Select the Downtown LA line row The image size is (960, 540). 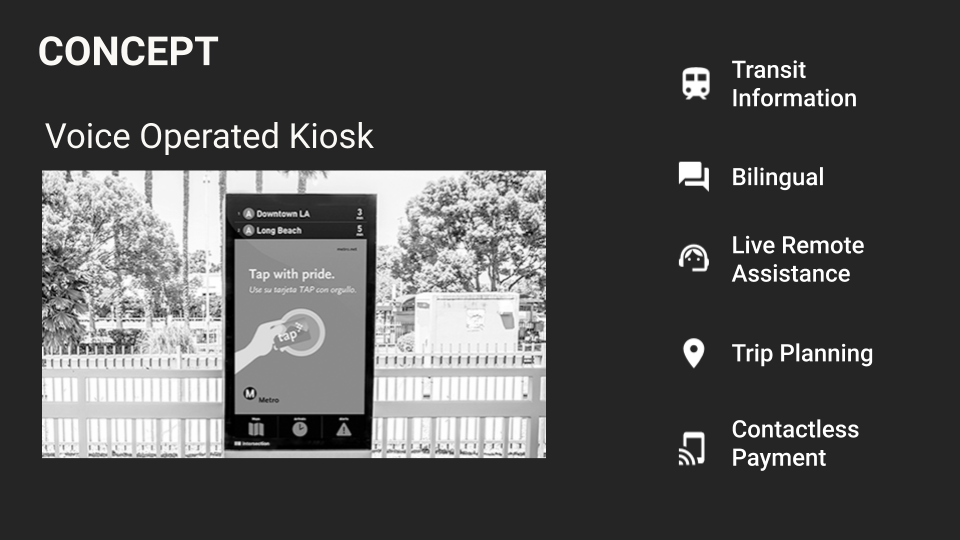tap(299, 213)
